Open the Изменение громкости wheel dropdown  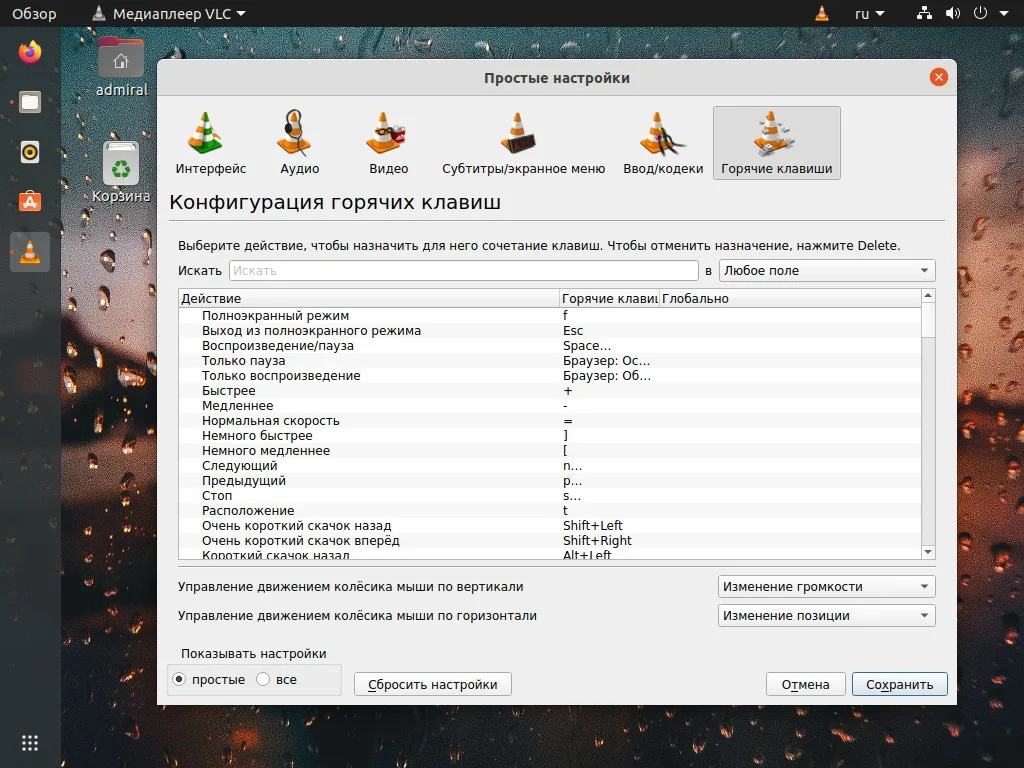[x=826, y=586]
